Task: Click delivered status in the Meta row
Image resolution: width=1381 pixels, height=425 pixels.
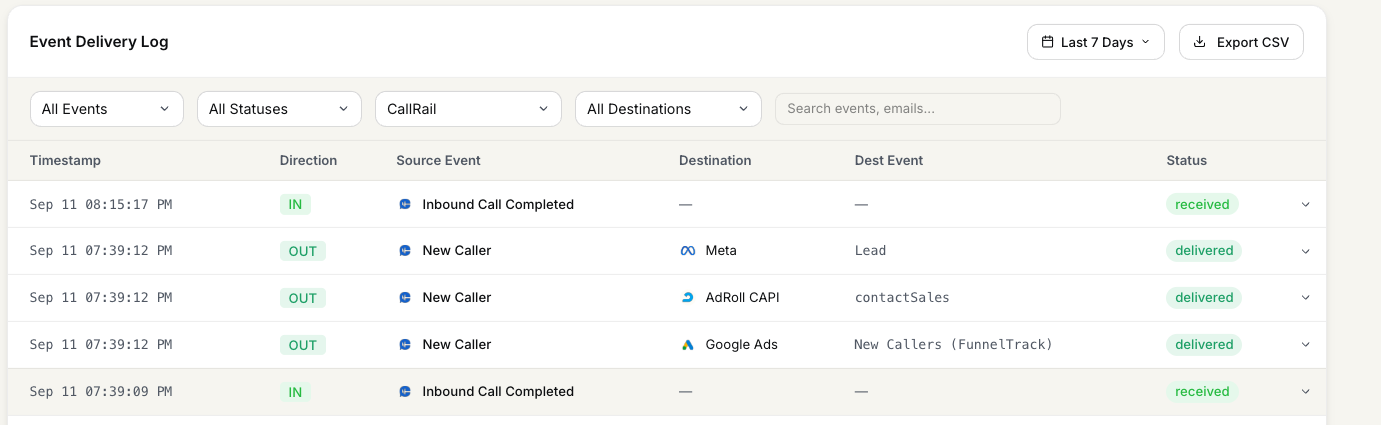Action: click(x=1204, y=251)
